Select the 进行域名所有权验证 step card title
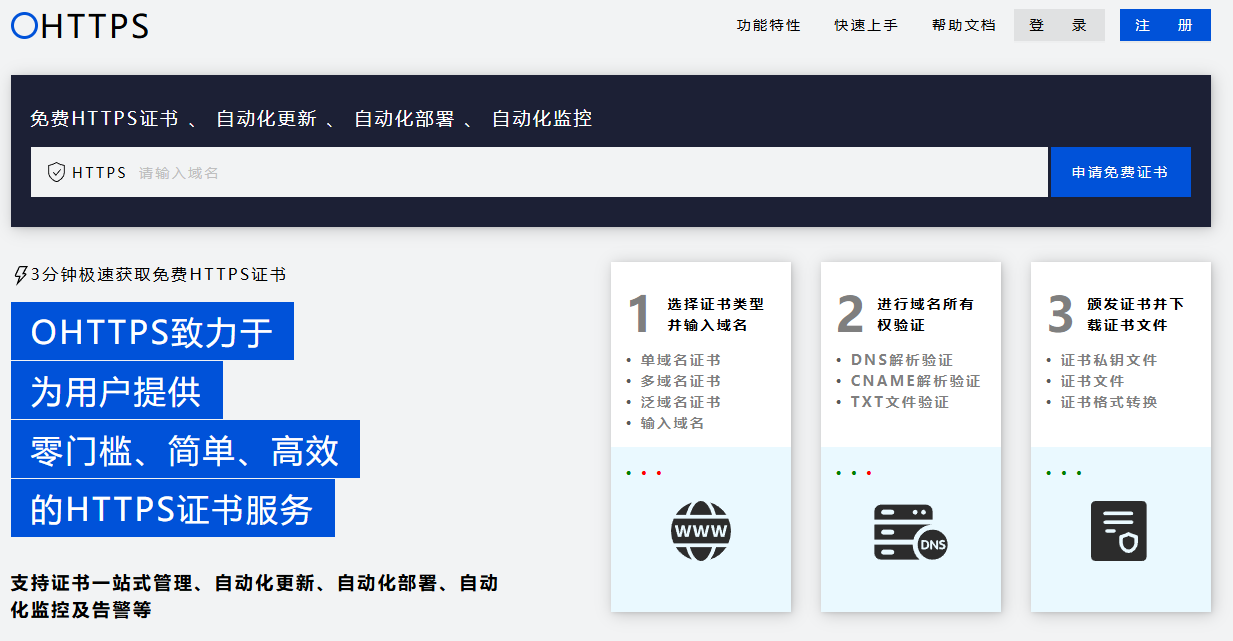Screen dimensions: 1233x641 925,314
